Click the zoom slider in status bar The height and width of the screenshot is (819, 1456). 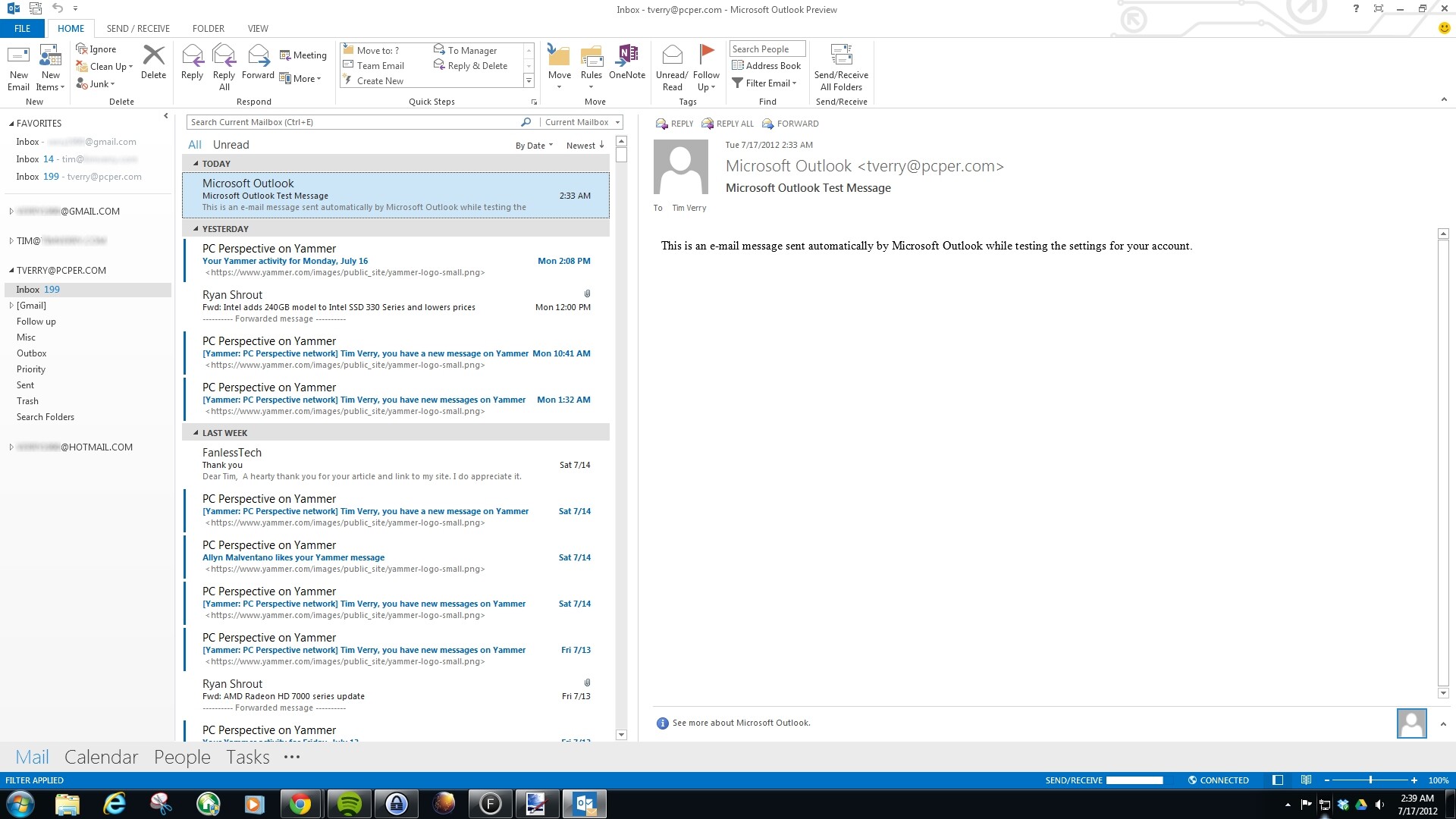click(1370, 780)
